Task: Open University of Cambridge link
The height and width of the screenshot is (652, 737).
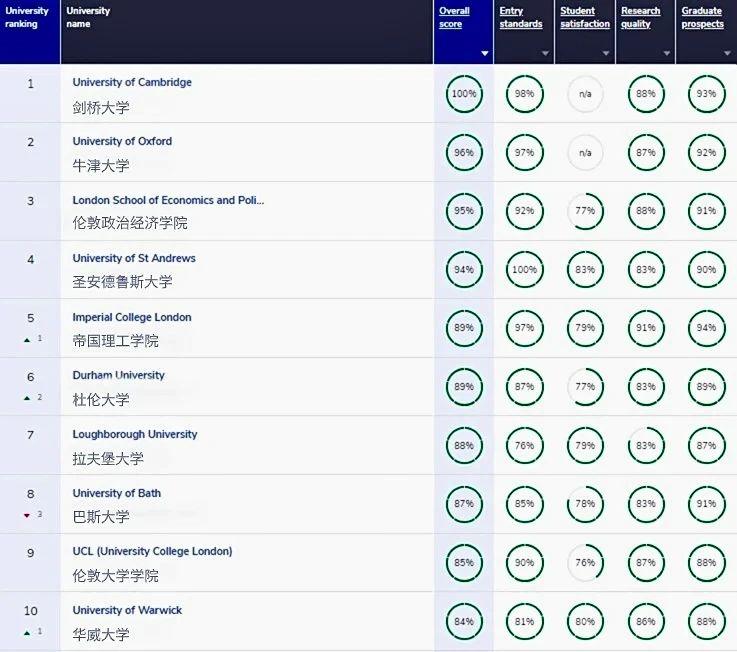Action: (x=132, y=82)
